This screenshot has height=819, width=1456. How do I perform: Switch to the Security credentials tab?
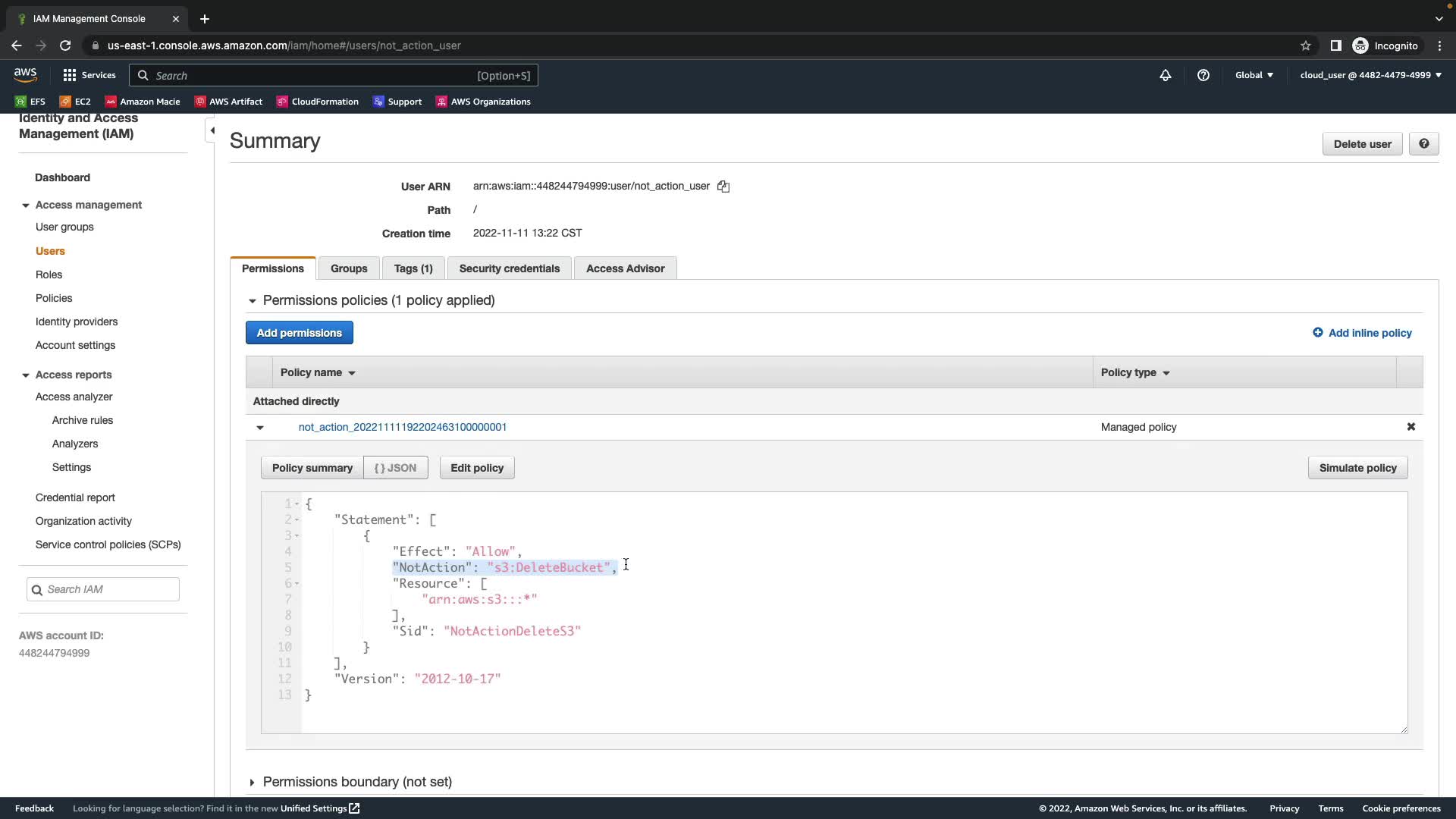509,268
